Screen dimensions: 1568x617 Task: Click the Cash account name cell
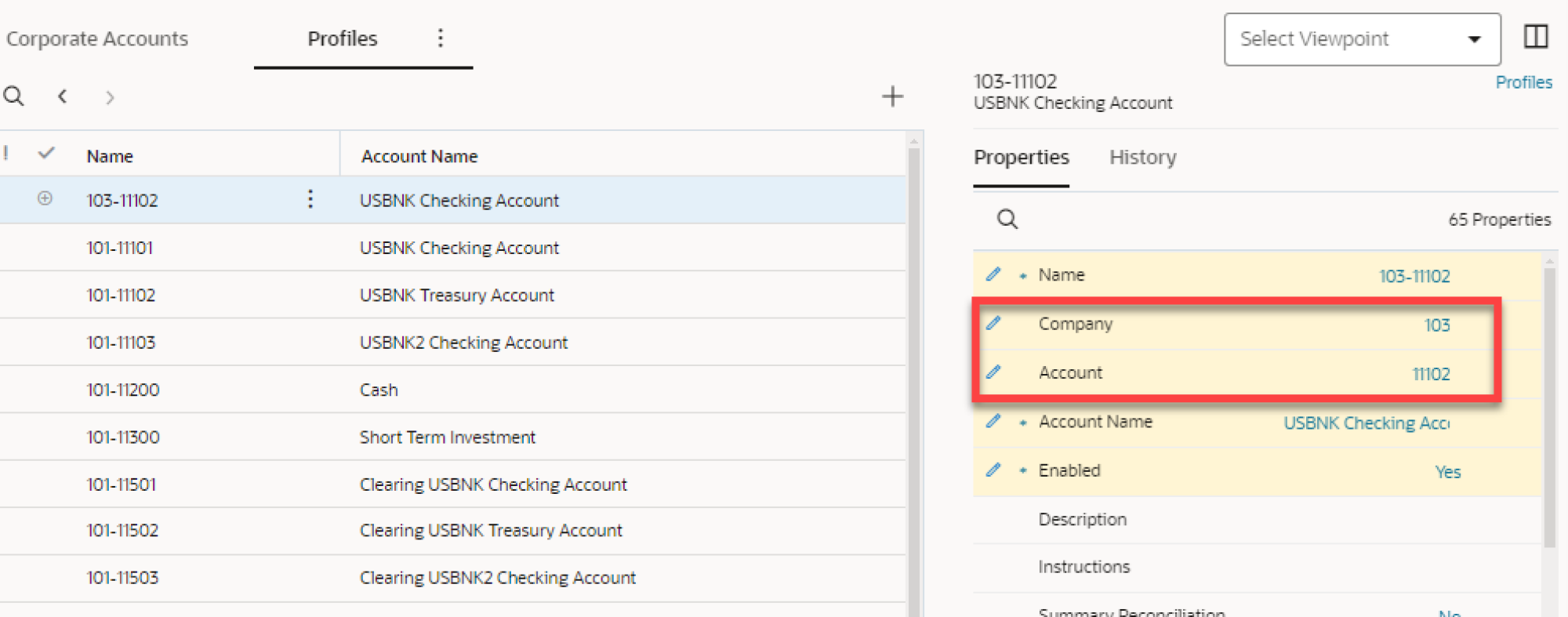coord(379,390)
